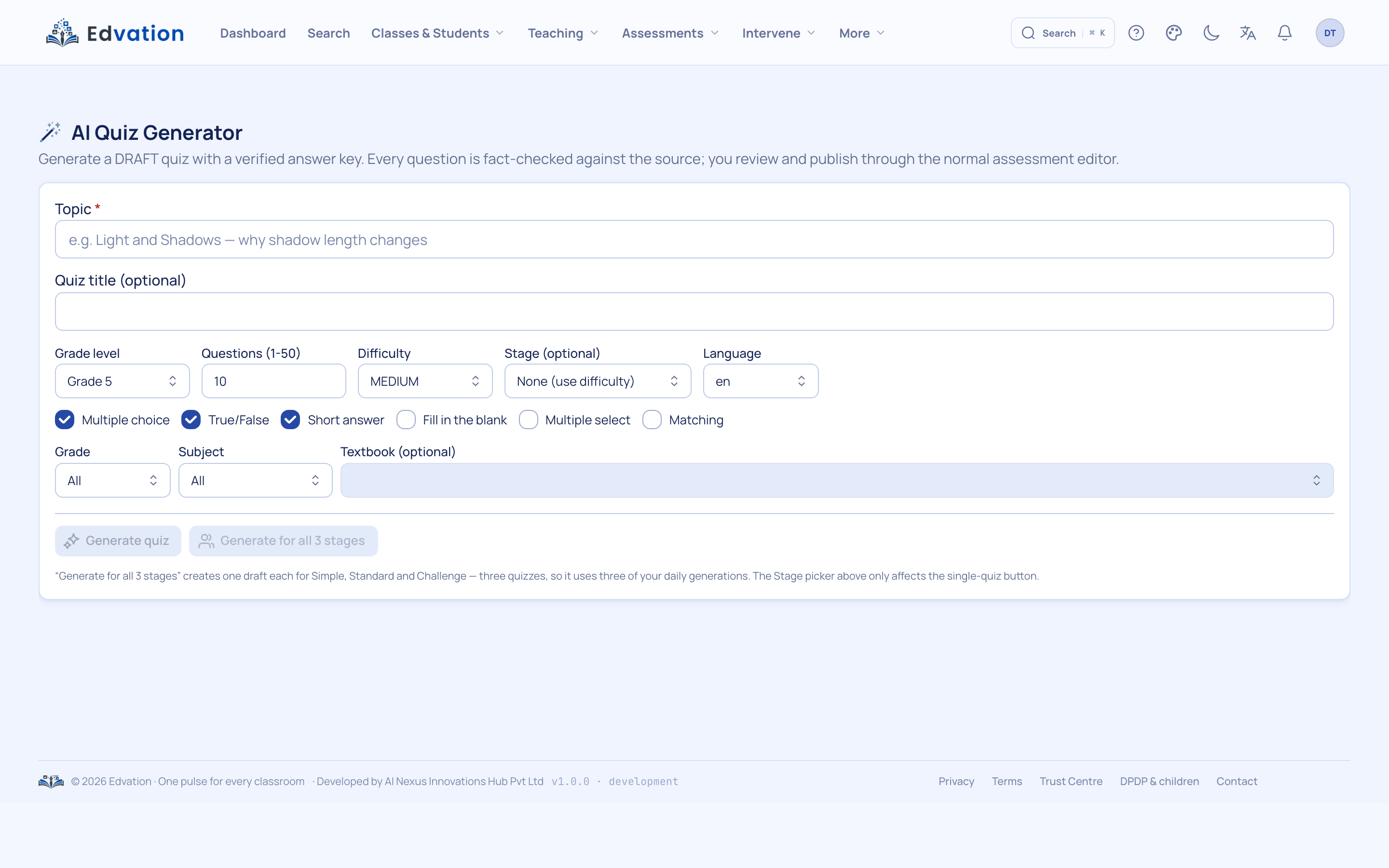Open the language translate icon
This screenshot has width=1389, height=868.
(1248, 33)
